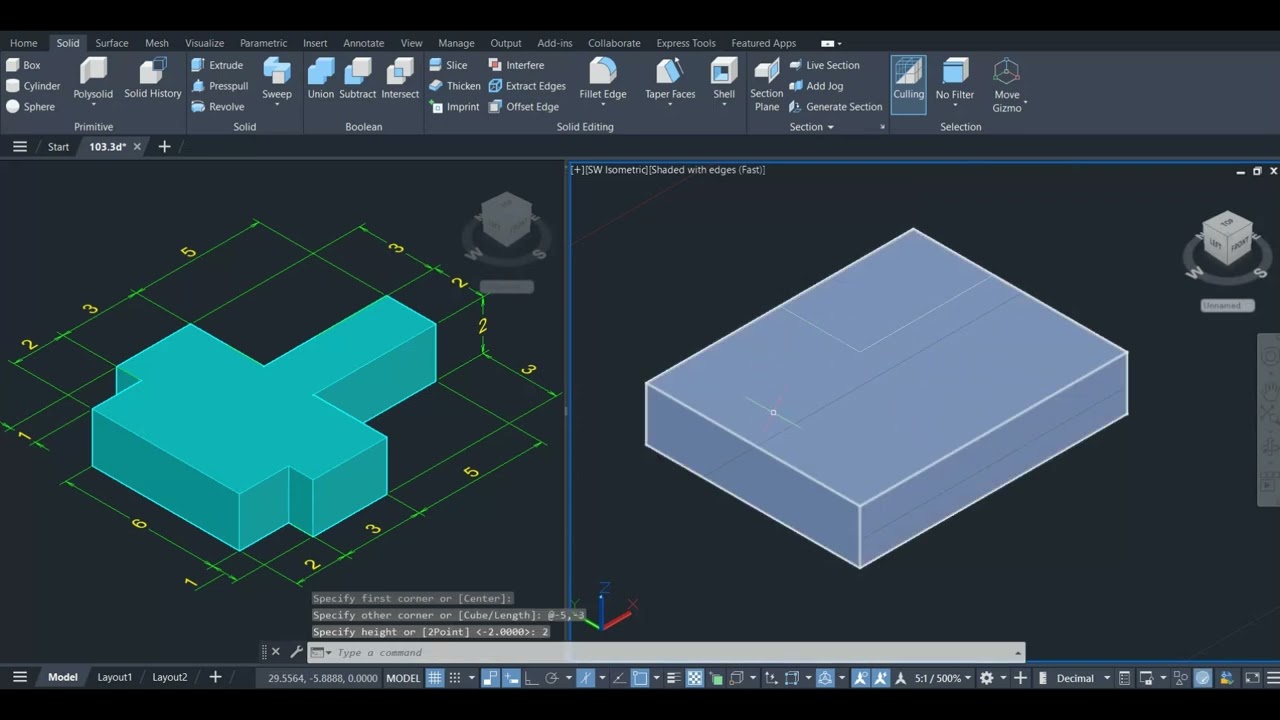The image size is (1280, 720).
Task: Expand the Sweep dropdown arrow
Action: [277, 105]
